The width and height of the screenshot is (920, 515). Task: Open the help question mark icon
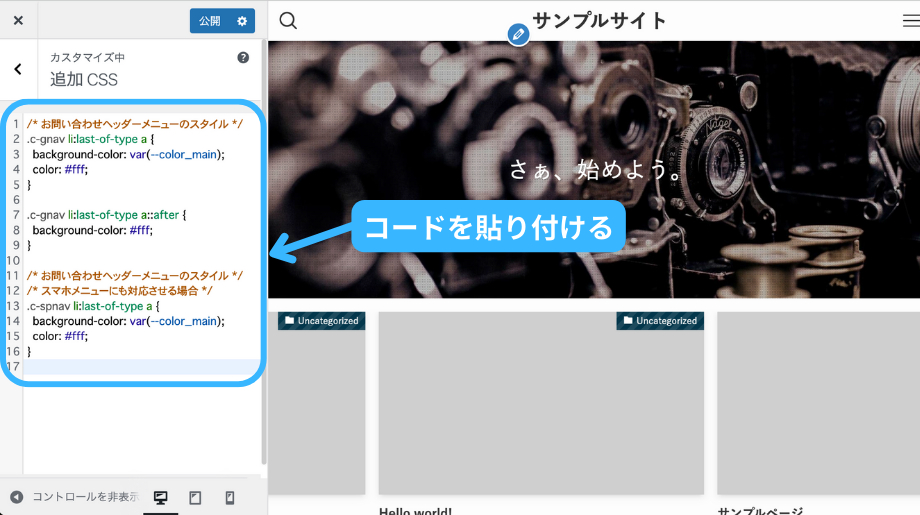[243, 58]
